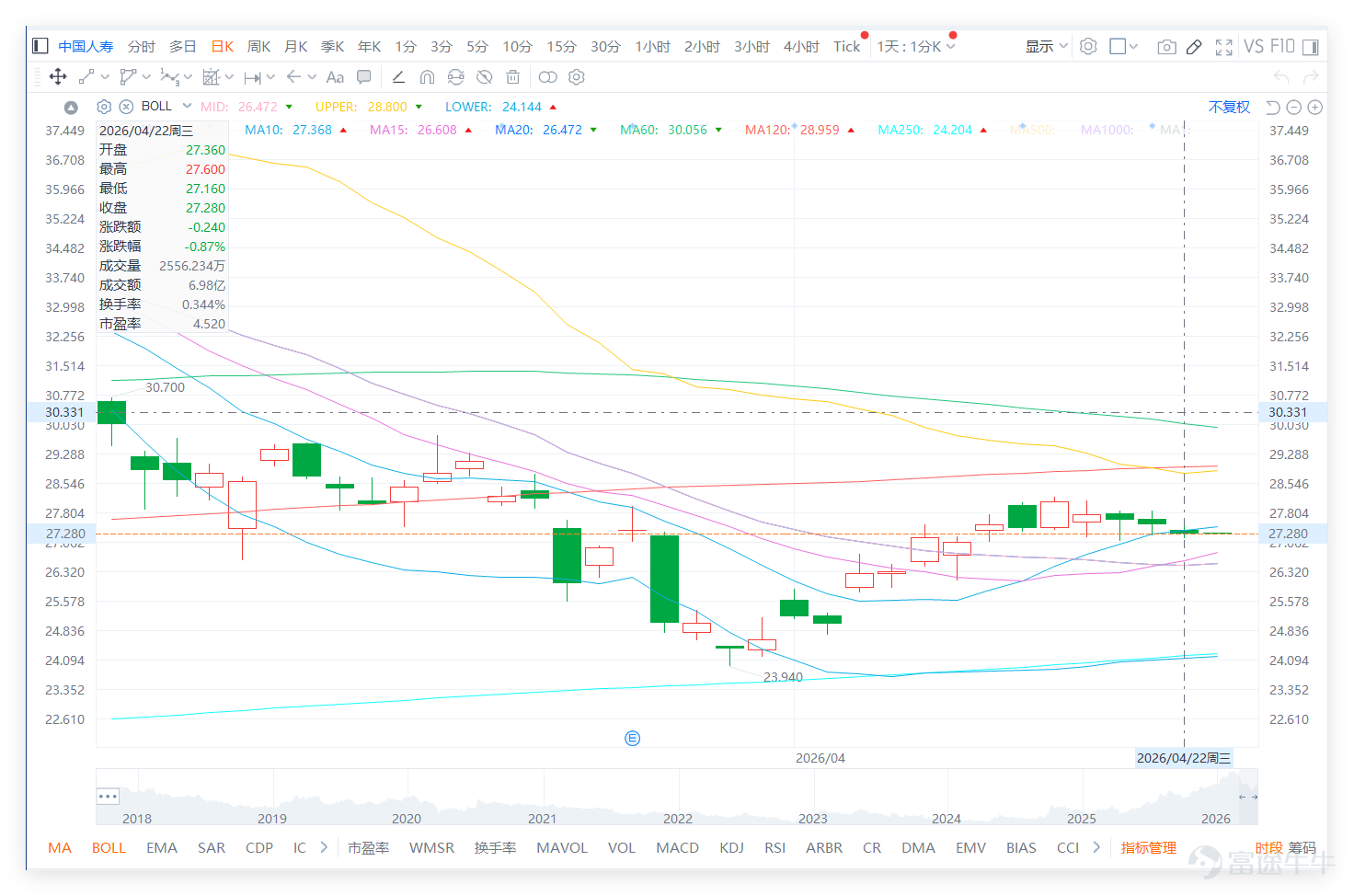Open the 显示 display dropdown
This screenshot has height=896, width=1354.
tap(1047, 46)
